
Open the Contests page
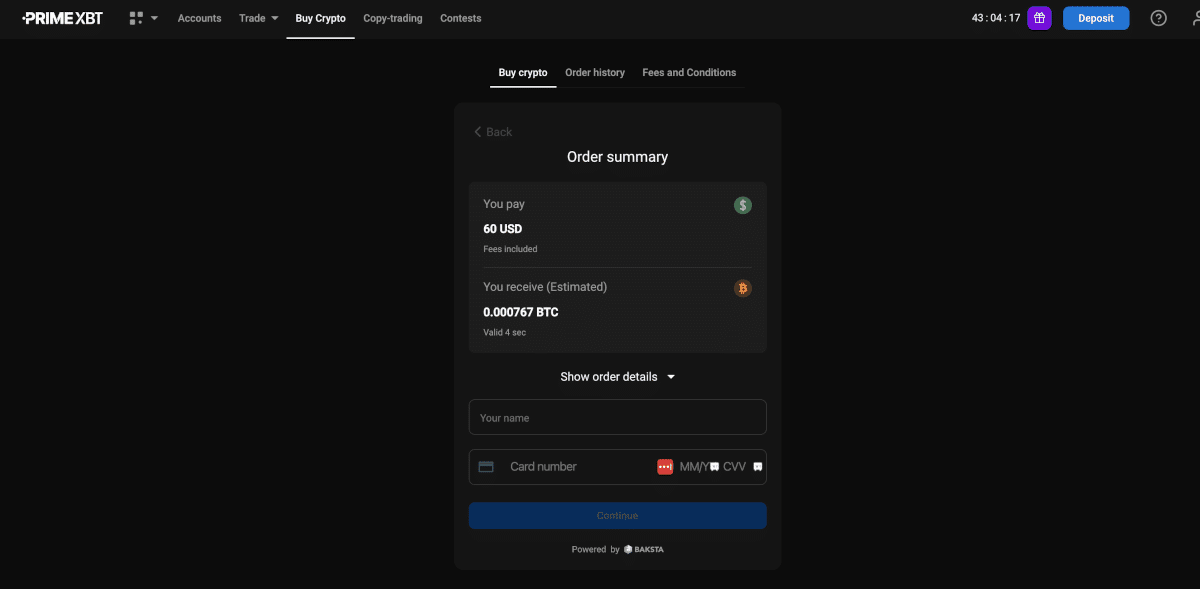(461, 18)
